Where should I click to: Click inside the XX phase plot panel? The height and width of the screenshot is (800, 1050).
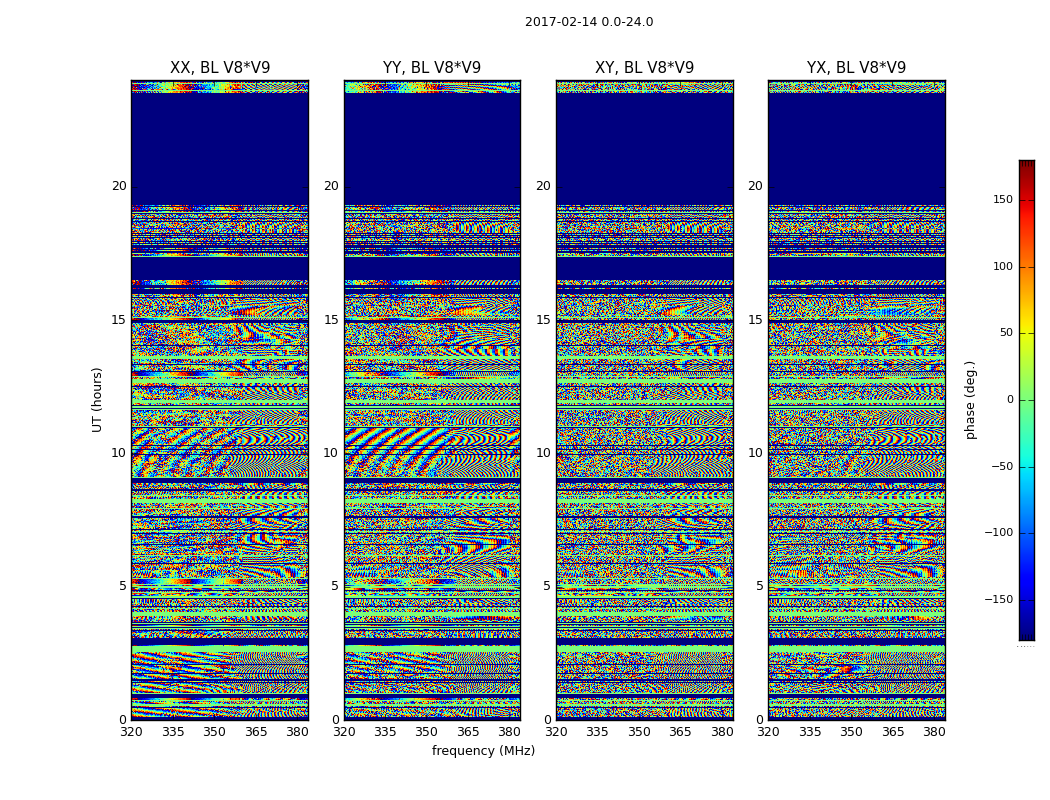[x=220, y=400]
